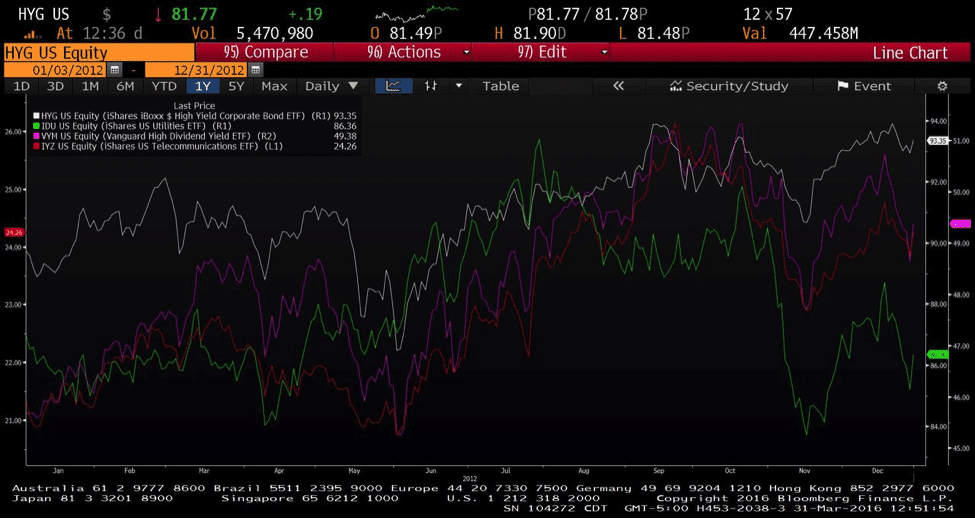Click the 95) Compare button
Image resolution: width=975 pixels, height=519 pixels.
click(x=264, y=53)
